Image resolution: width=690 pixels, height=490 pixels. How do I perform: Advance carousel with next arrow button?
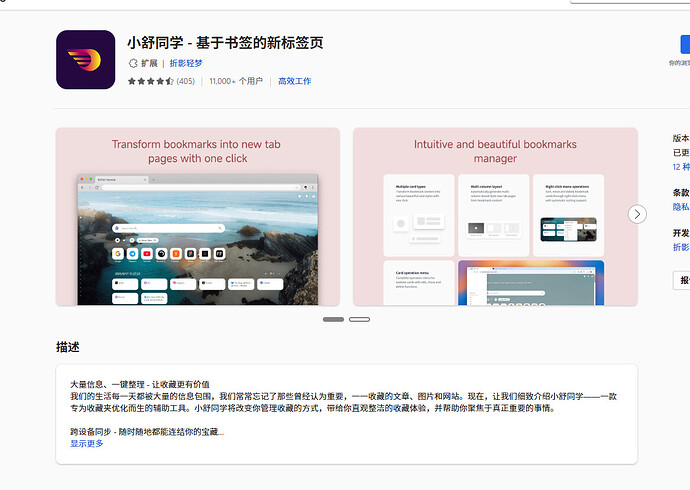(637, 214)
